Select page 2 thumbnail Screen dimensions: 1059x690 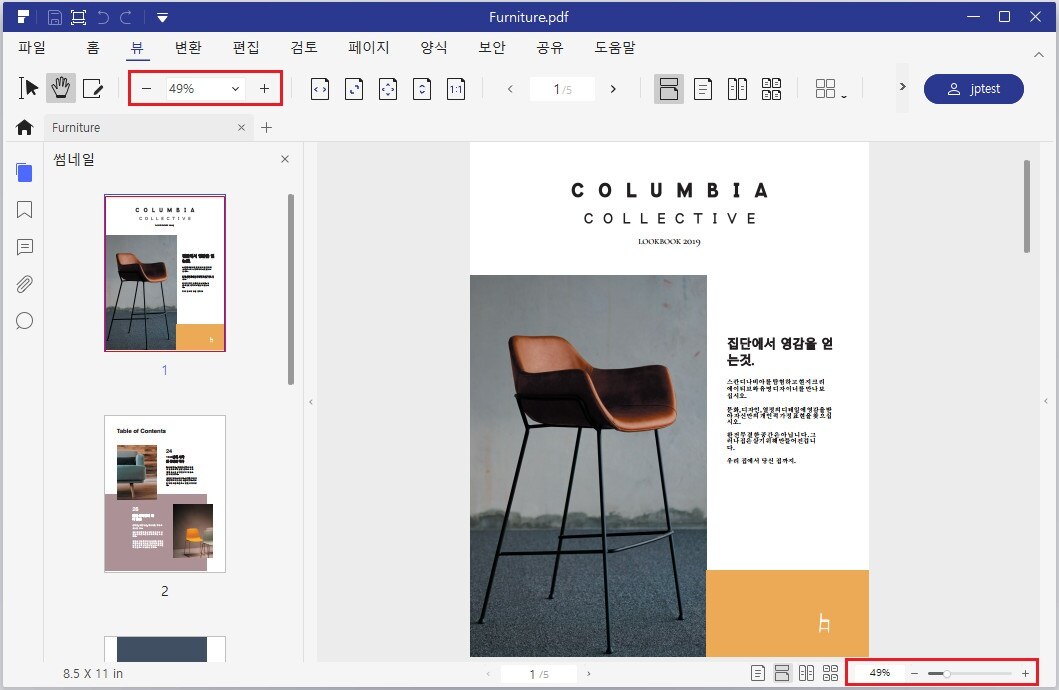(x=165, y=494)
